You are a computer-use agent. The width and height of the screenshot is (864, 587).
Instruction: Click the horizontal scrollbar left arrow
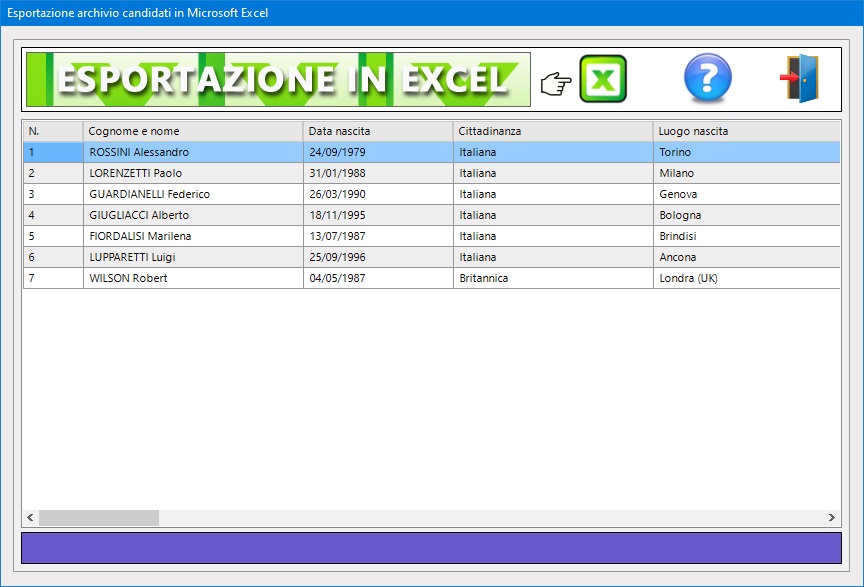(30, 518)
